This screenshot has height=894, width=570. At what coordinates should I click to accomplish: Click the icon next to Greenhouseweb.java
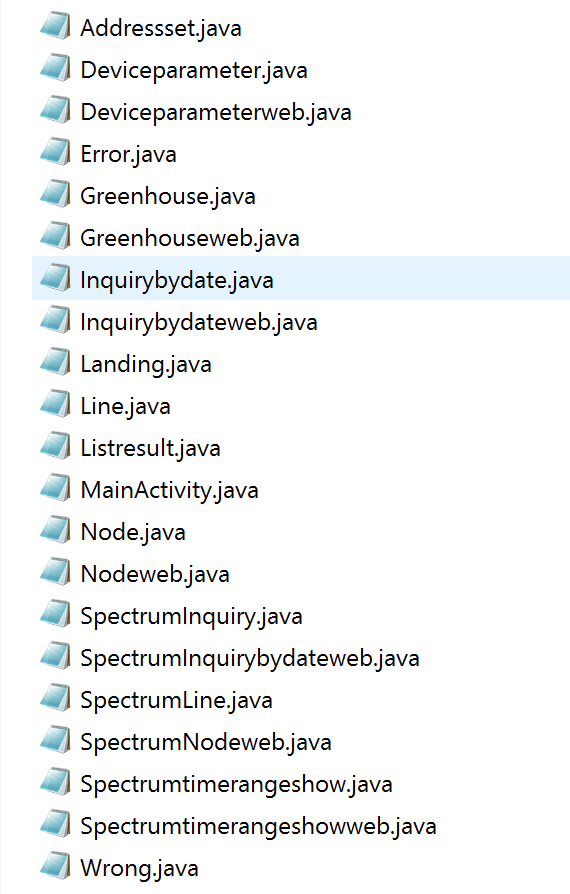click(56, 237)
